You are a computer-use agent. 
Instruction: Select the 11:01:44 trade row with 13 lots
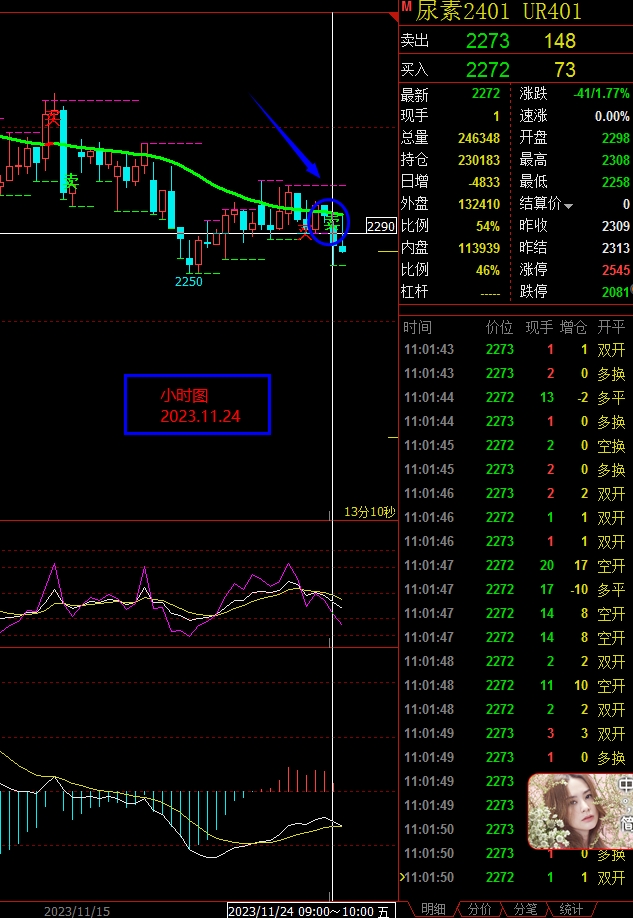click(516, 398)
